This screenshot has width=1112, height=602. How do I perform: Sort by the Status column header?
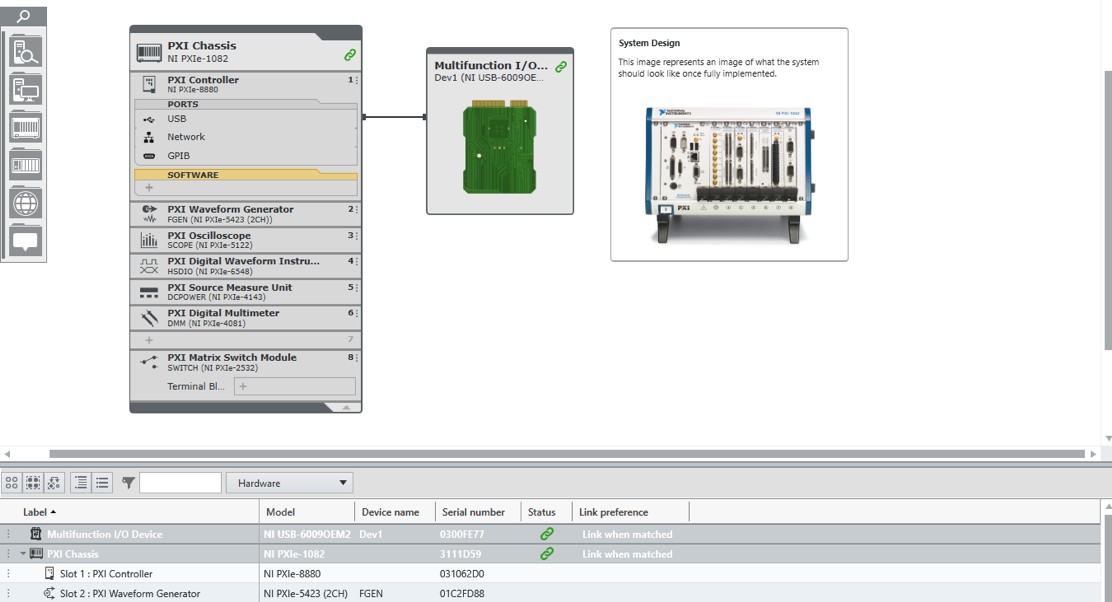coord(547,512)
